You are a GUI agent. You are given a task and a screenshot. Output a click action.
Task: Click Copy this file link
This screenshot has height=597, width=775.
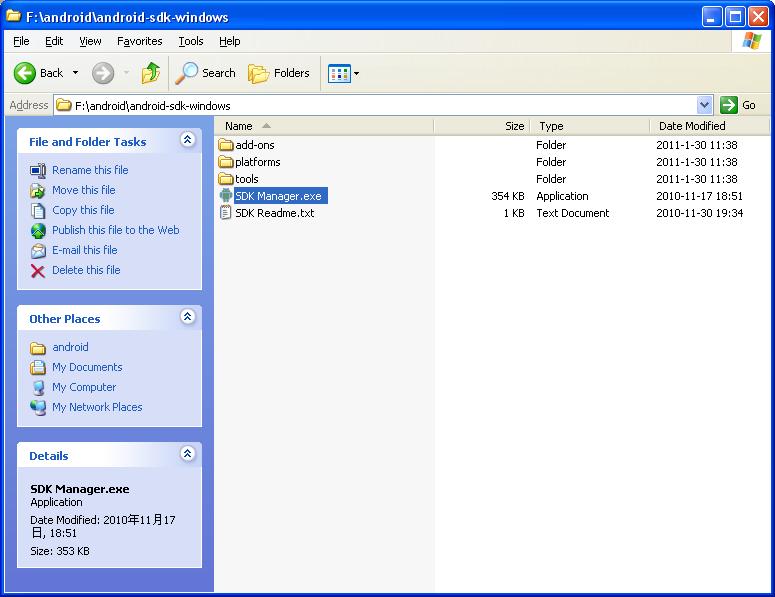(83, 210)
